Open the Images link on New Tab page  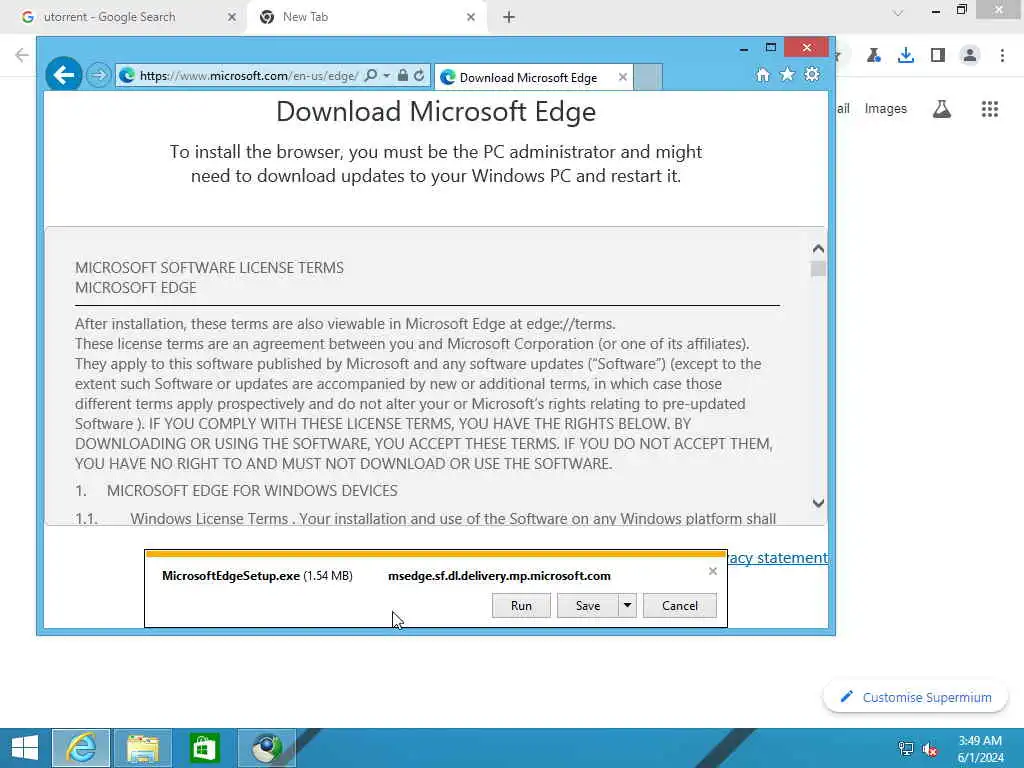[x=886, y=109]
